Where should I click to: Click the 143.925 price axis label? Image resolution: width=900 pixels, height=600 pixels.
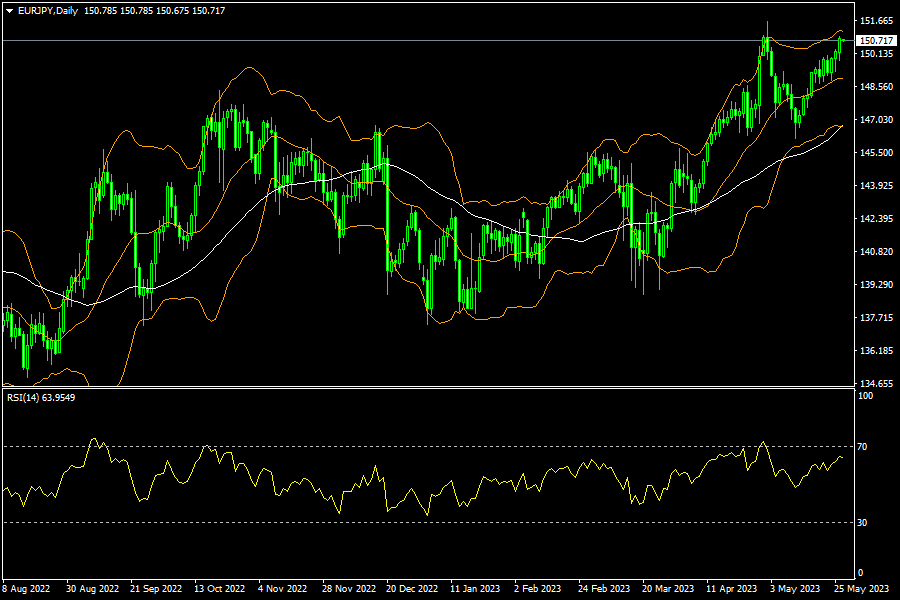(x=876, y=185)
